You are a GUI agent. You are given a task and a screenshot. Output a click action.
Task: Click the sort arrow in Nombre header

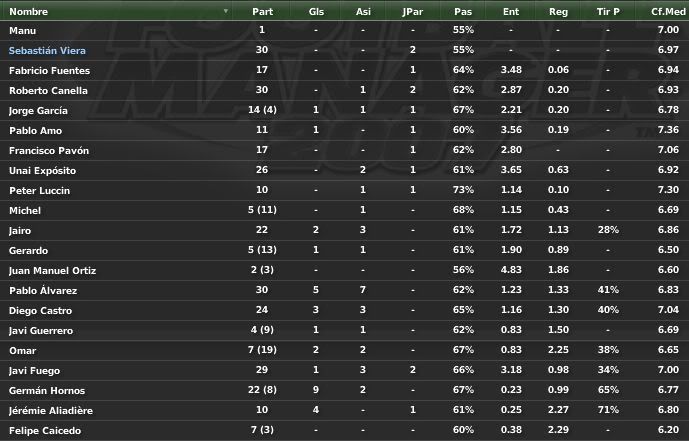[225, 11]
